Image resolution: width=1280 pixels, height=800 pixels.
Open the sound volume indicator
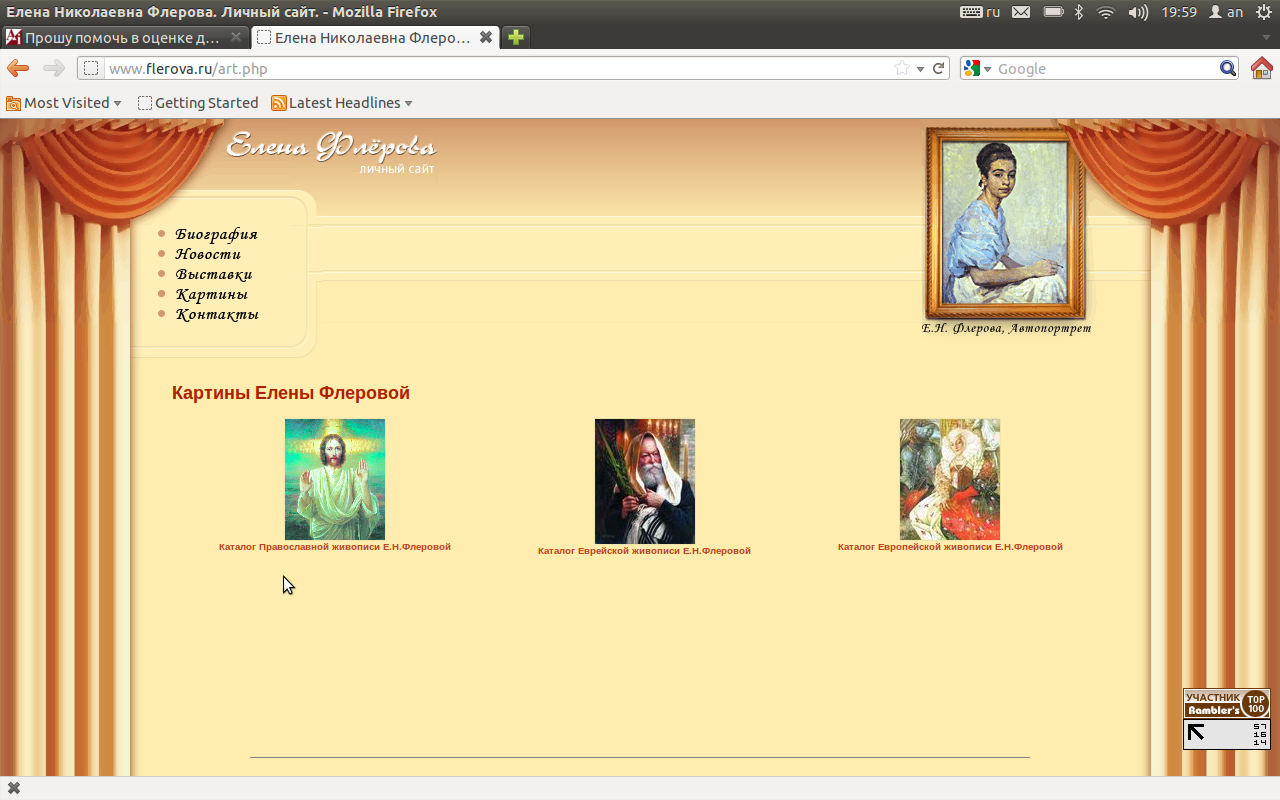1138,12
